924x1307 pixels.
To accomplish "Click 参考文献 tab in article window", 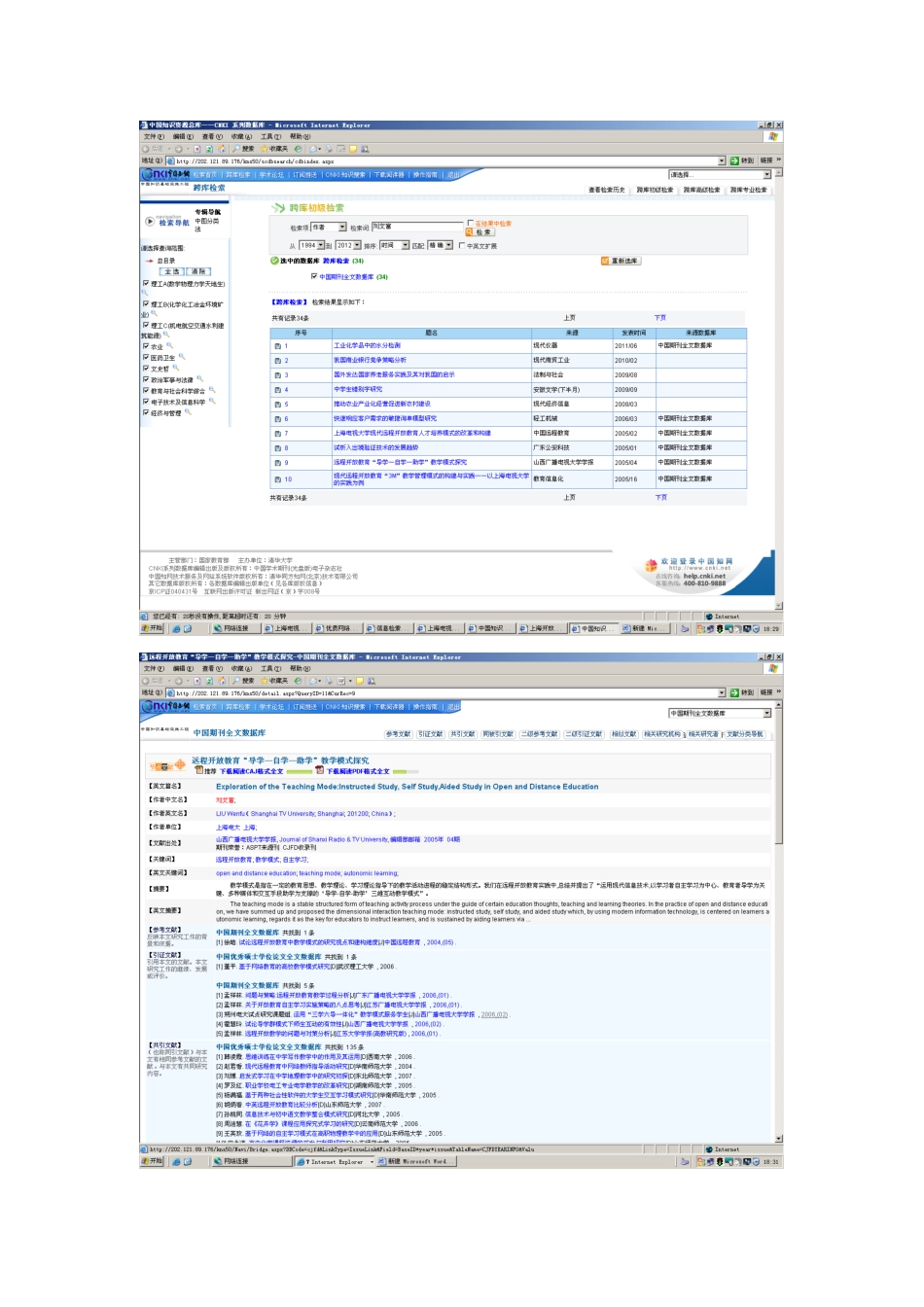I will (x=399, y=734).
